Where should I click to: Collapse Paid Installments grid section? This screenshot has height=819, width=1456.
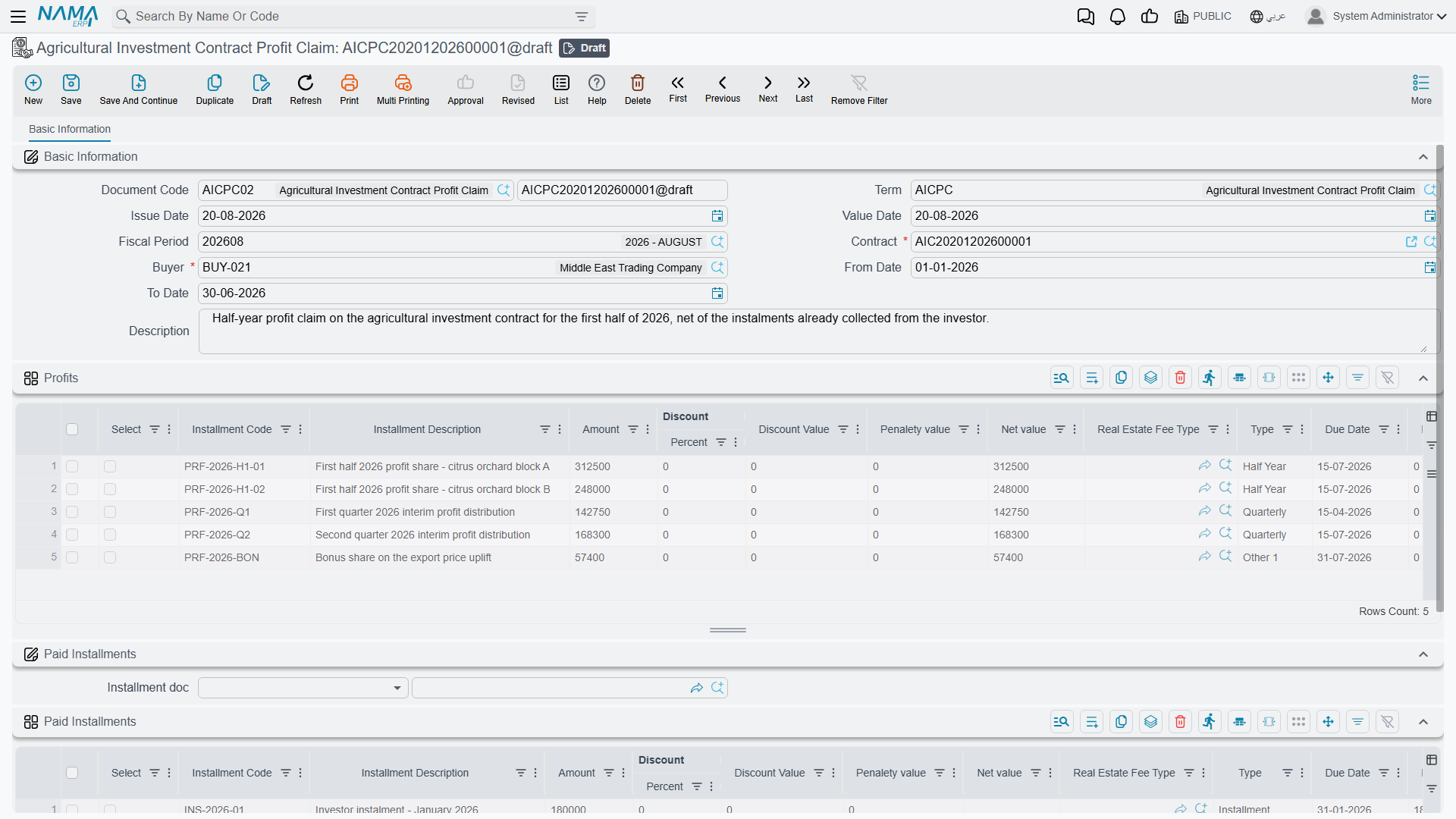point(1423,722)
